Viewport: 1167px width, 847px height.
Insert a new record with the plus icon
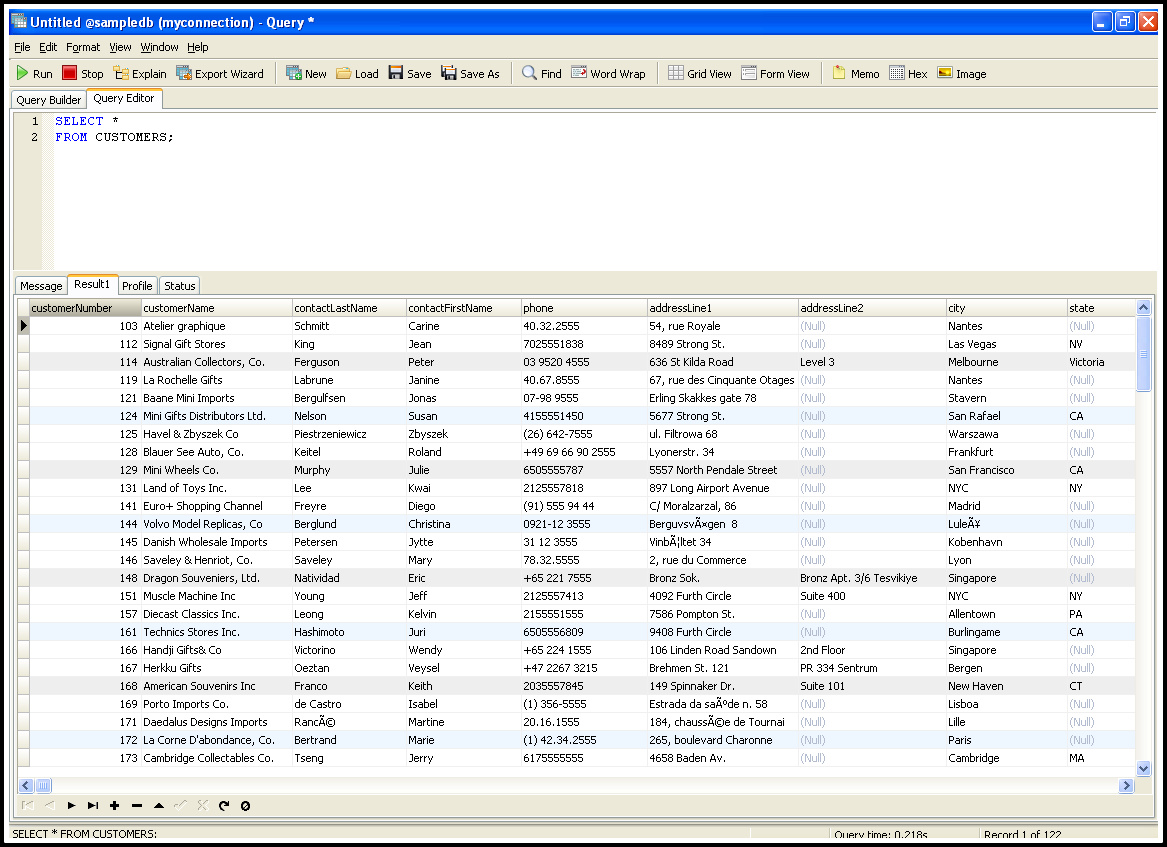coord(115,805)
